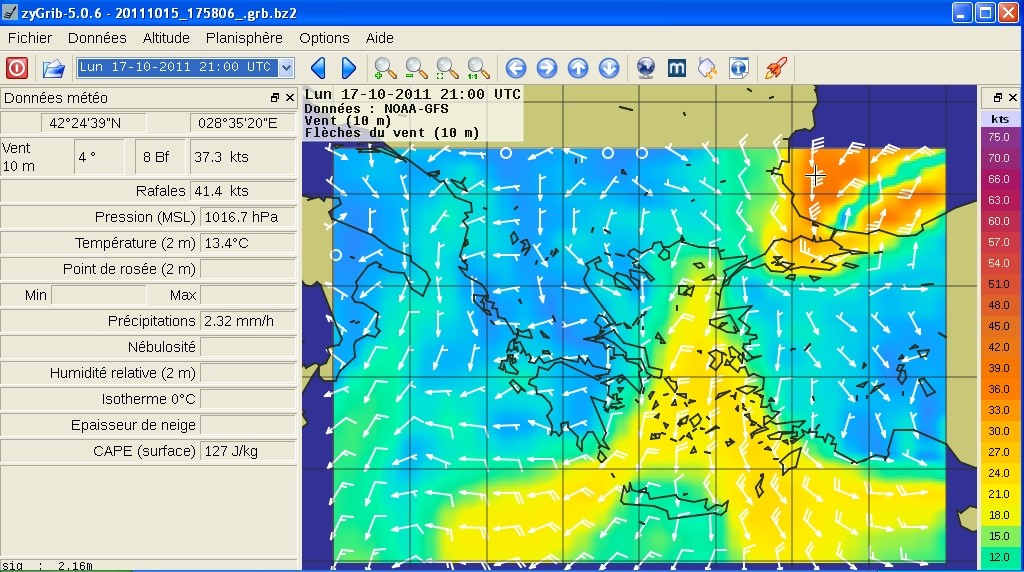
Task: Open the file information icon
Action: 739,68
